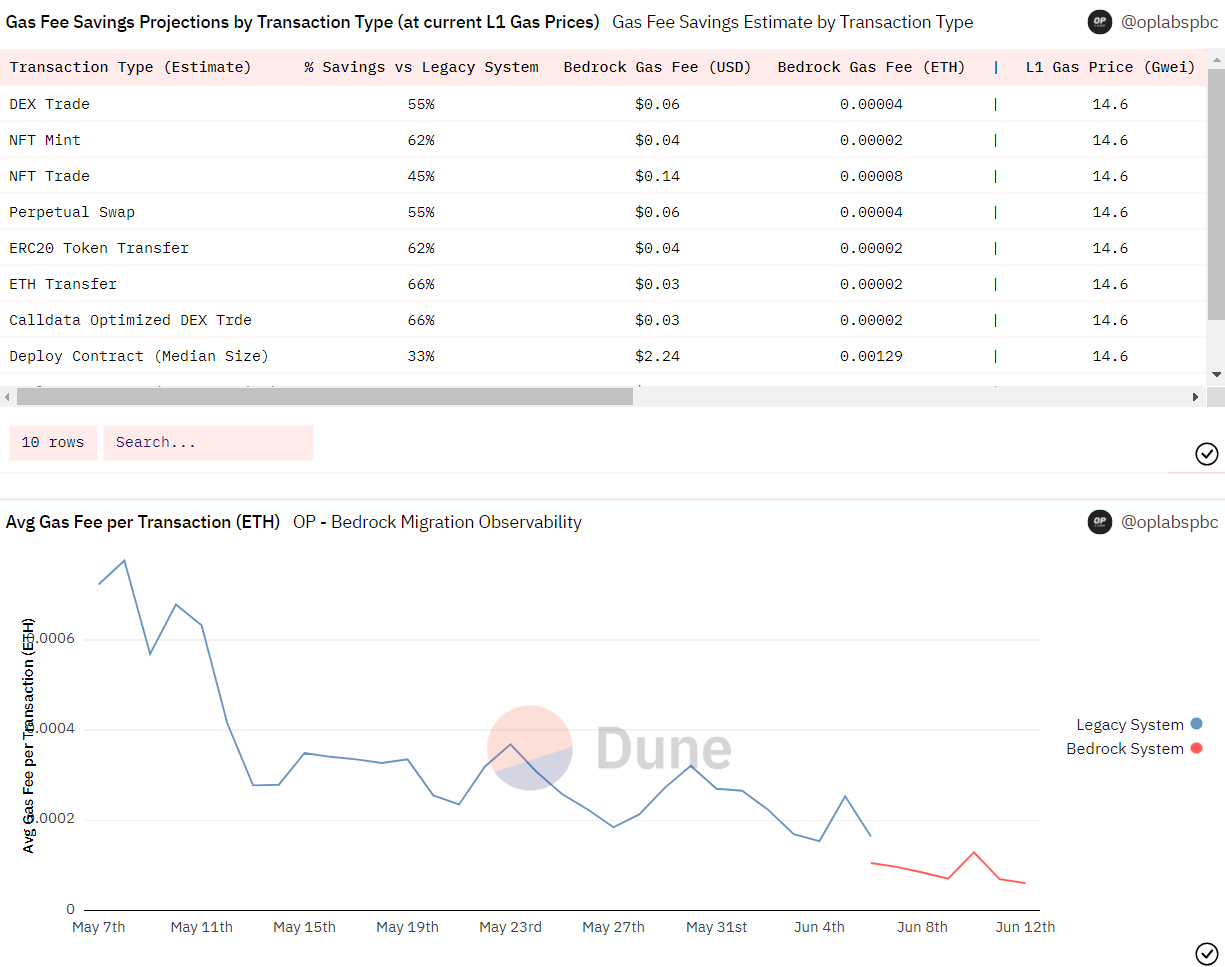Sort by Bedrock Gas Fee (USD) column header
This screenshot has width=1225, height=967.
click(657, 67)
